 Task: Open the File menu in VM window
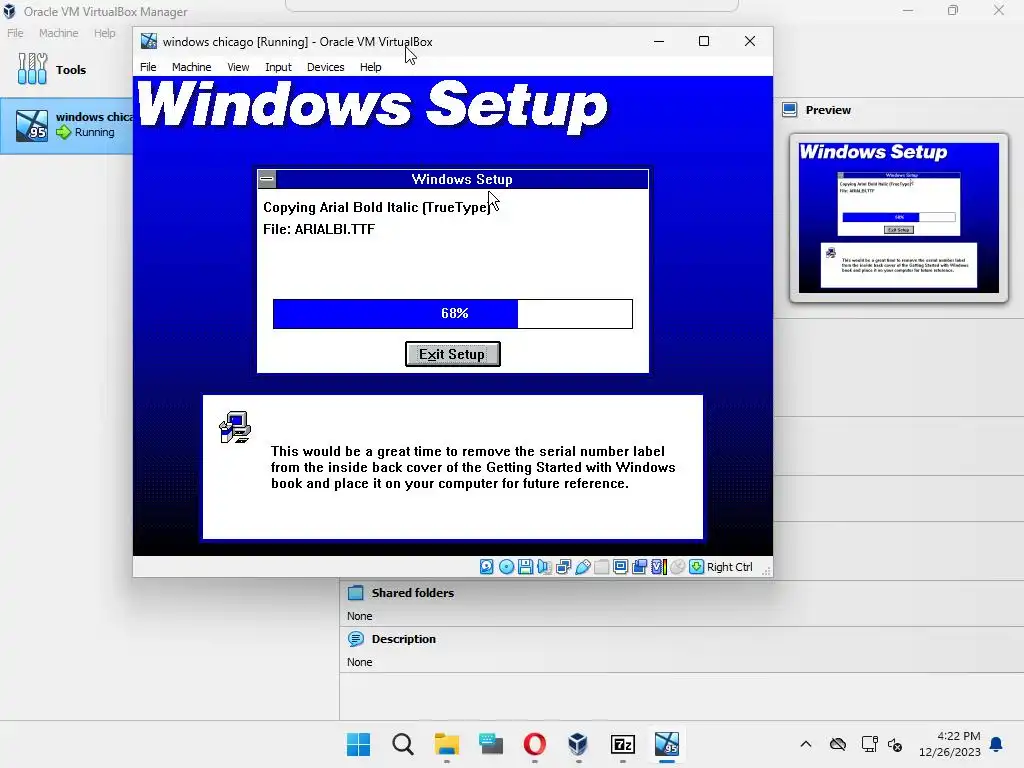point(148,67)
